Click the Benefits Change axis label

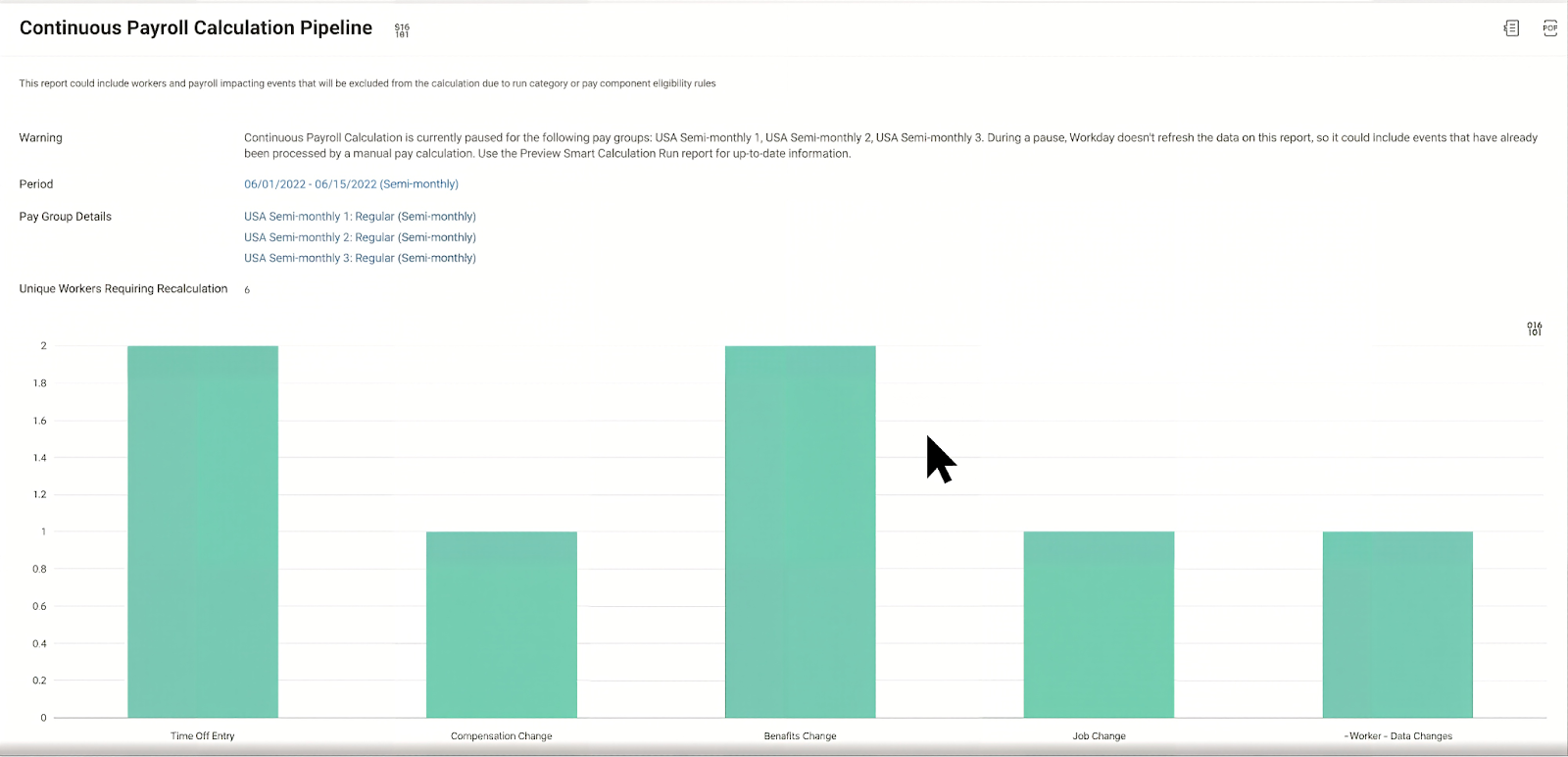(800, 736)
